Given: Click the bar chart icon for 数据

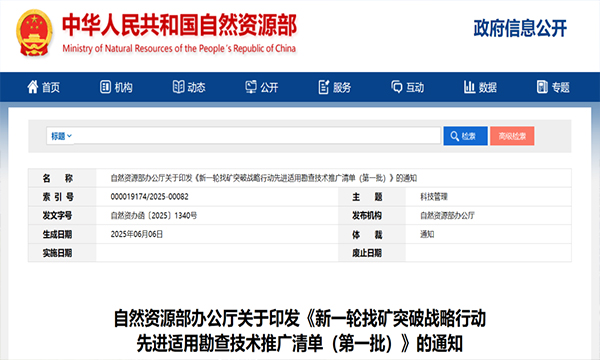Looking at the screenshot, I should point(469,87).
